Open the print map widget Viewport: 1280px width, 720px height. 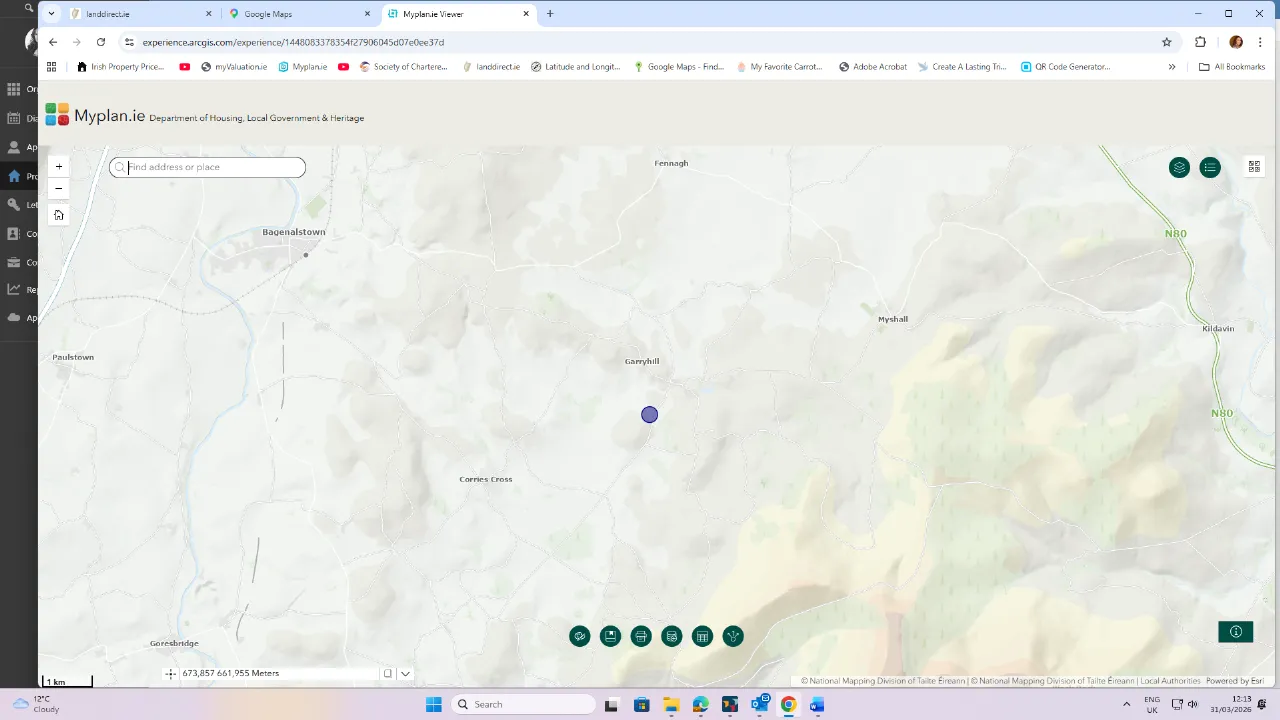(x=641, y=636)
